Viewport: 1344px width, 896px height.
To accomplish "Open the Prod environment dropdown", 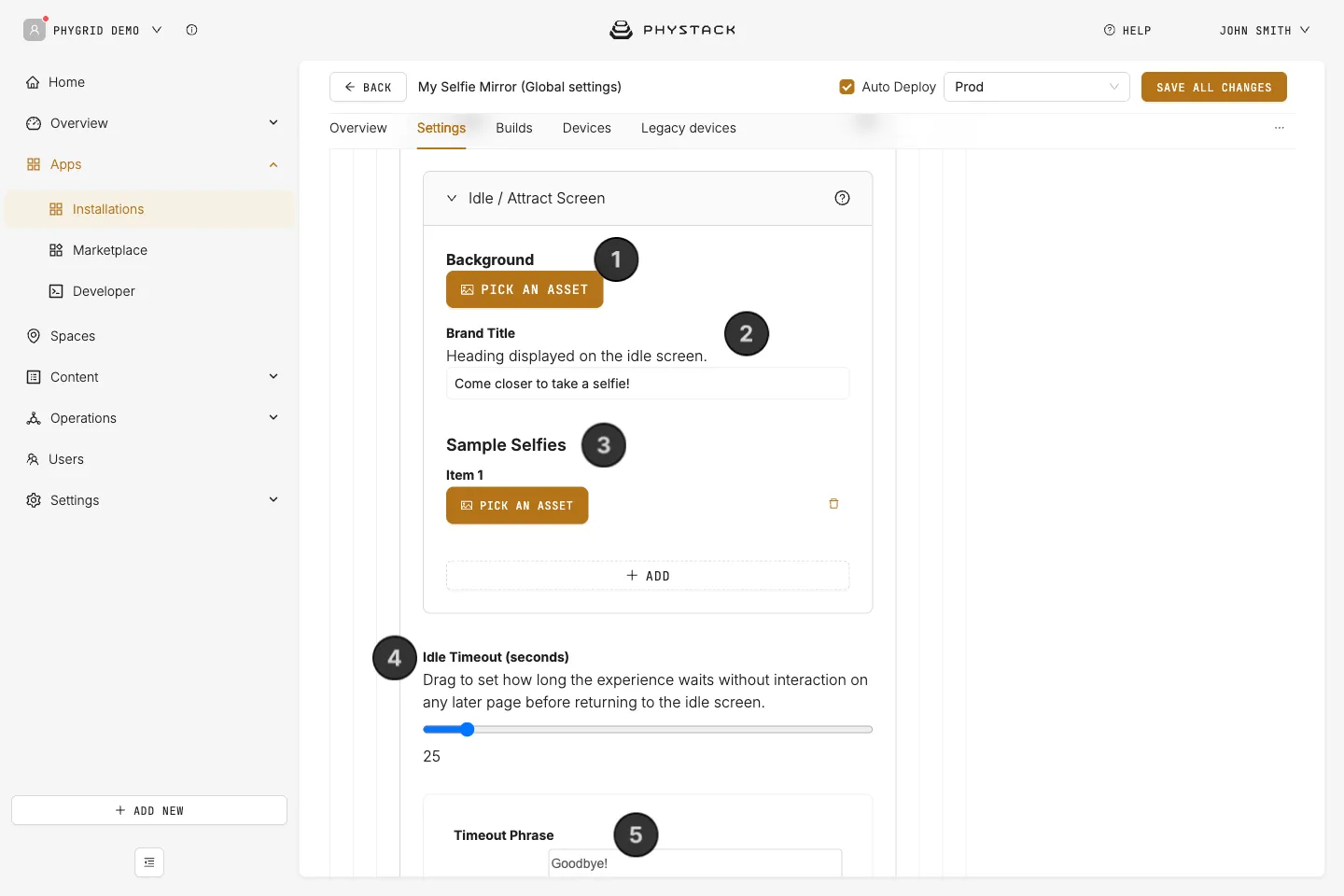I will [x=1037, y=87].
